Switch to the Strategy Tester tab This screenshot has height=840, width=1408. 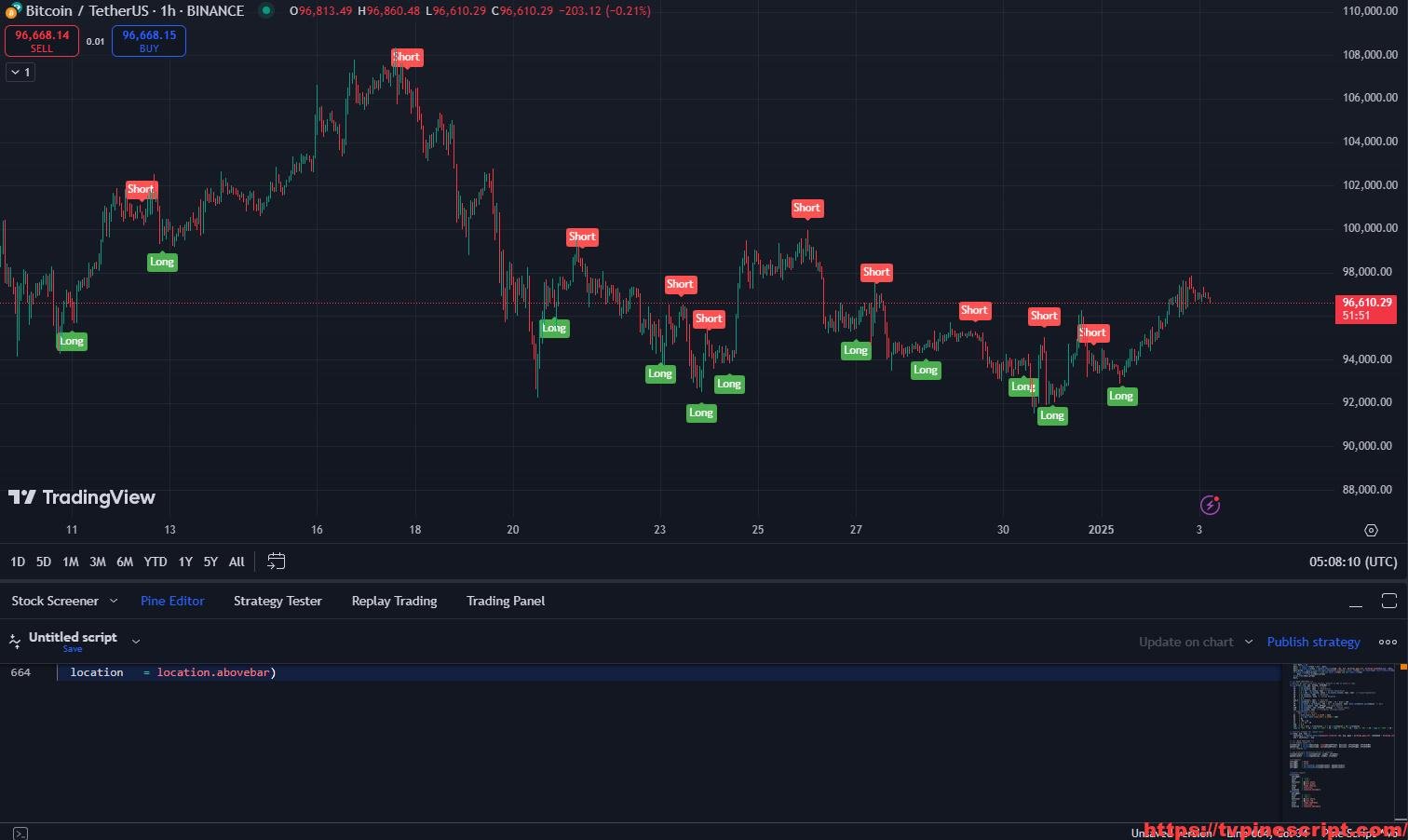(x=278, y=601)
